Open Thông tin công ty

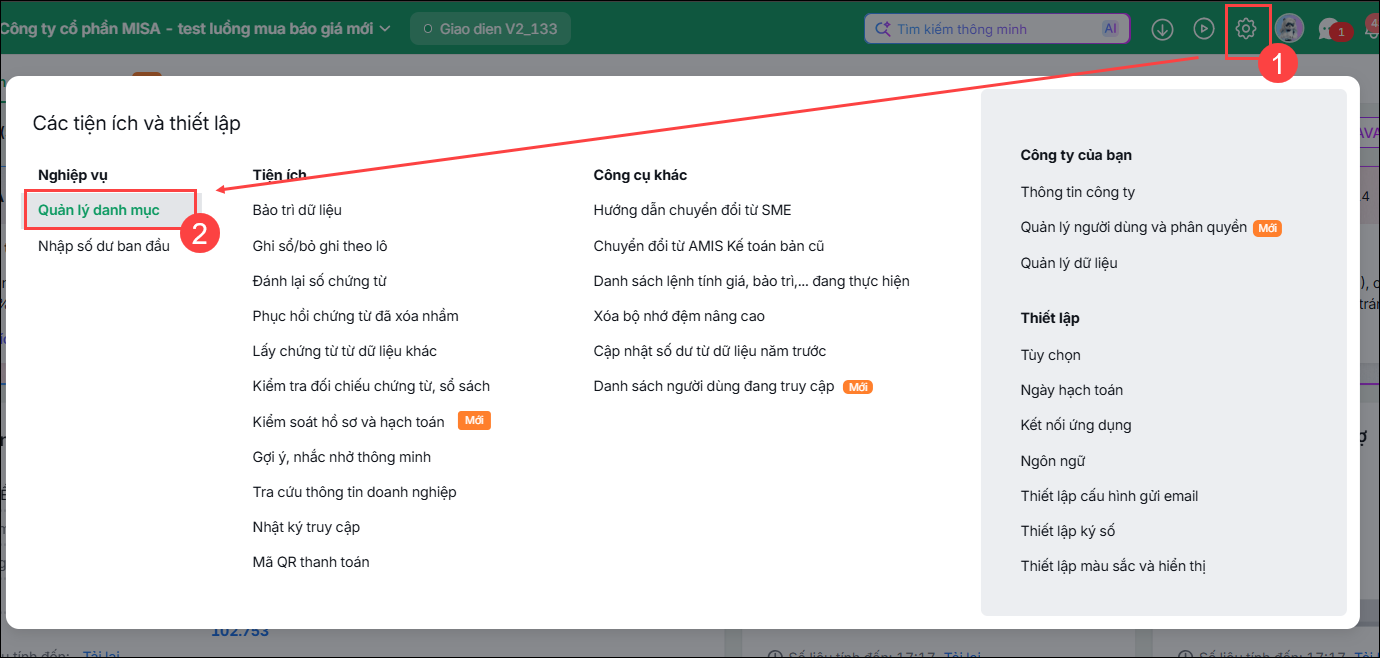(1078, 192)
